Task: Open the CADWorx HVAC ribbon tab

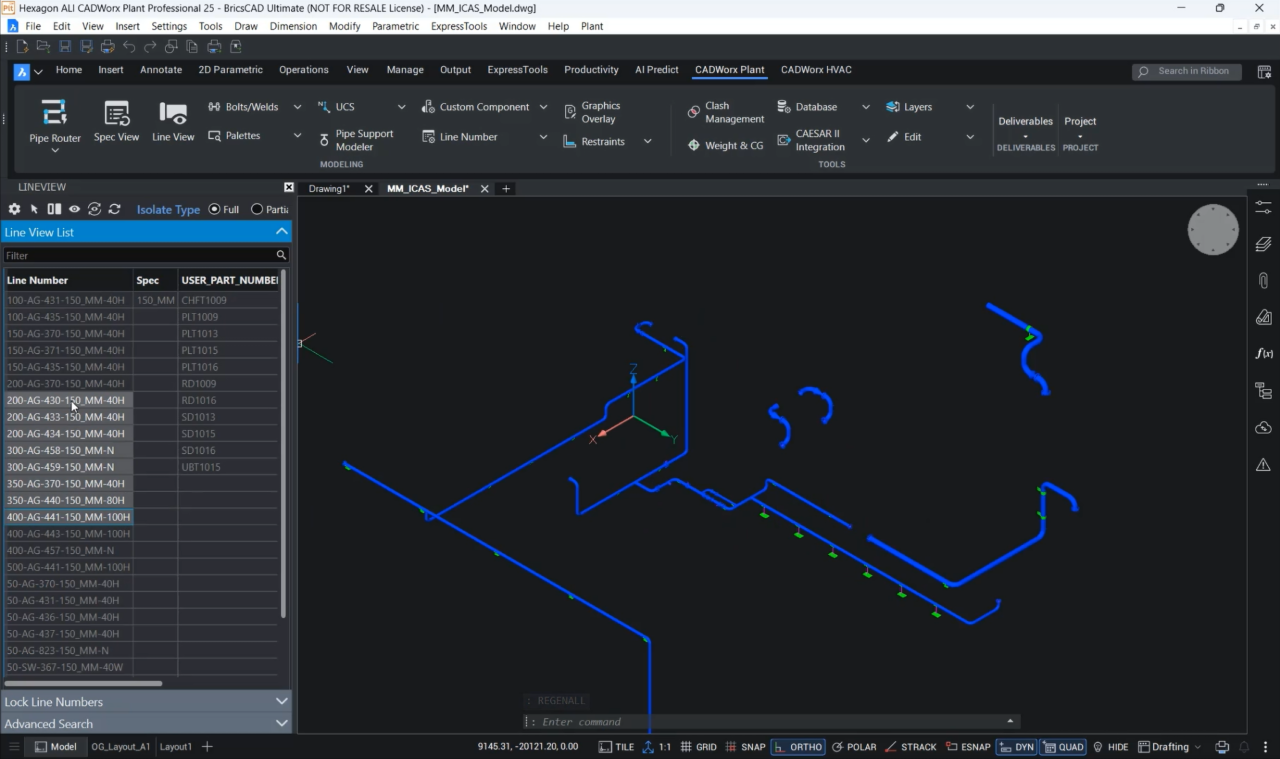Action: (816, 70)
